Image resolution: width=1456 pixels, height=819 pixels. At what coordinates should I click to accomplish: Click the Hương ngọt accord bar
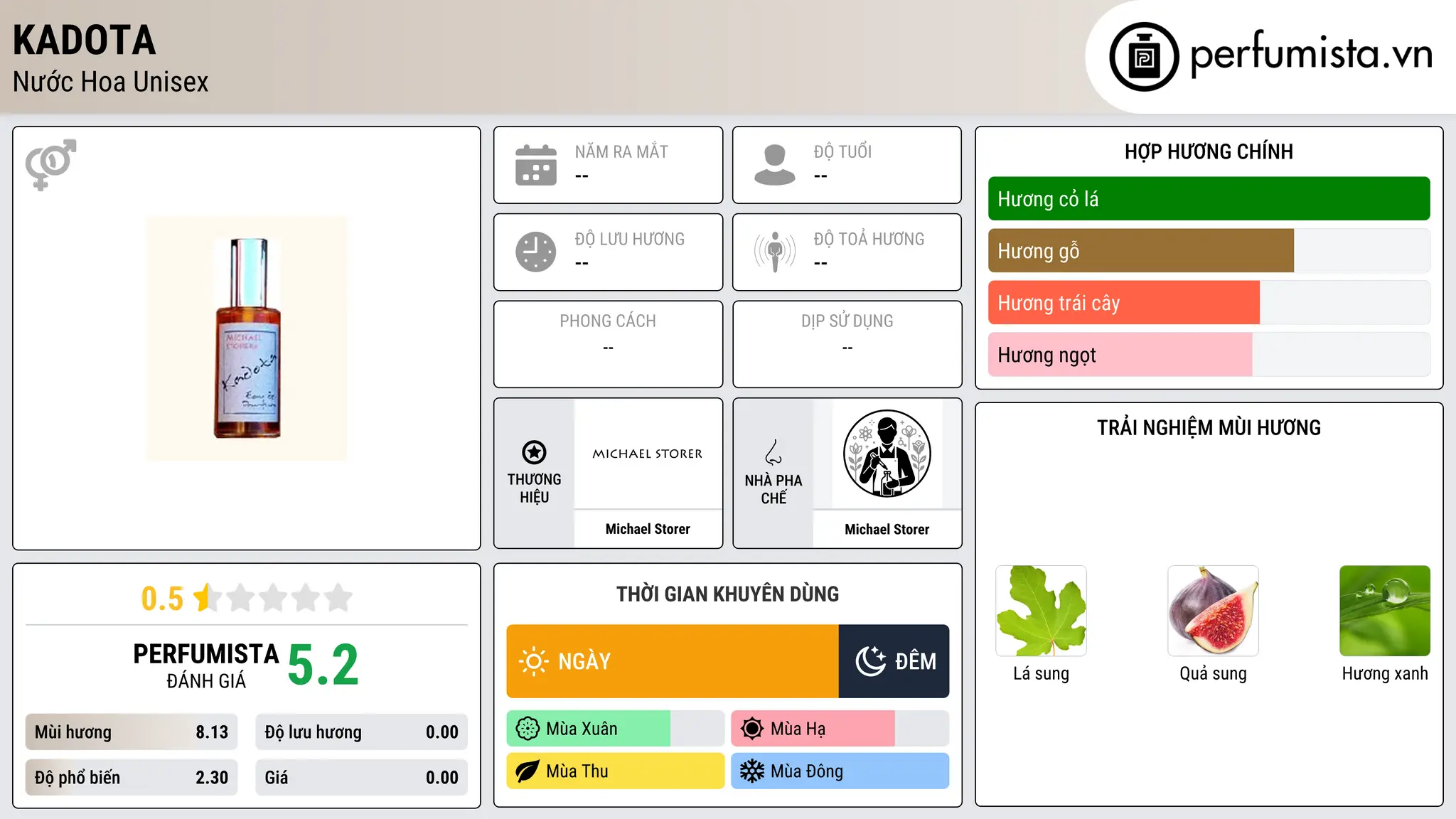[x=1209, y=355]
